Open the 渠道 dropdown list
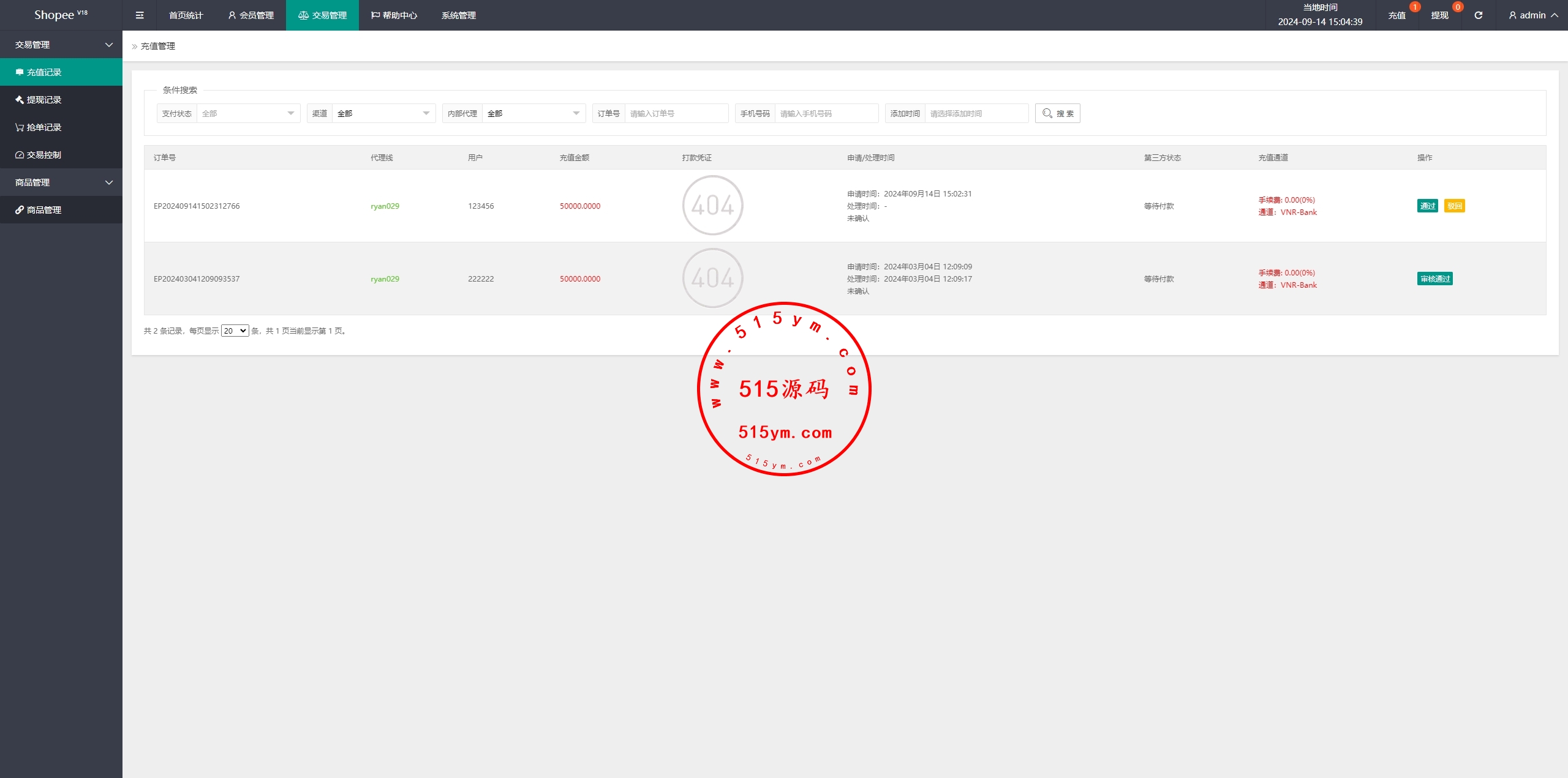 [383, 113]
